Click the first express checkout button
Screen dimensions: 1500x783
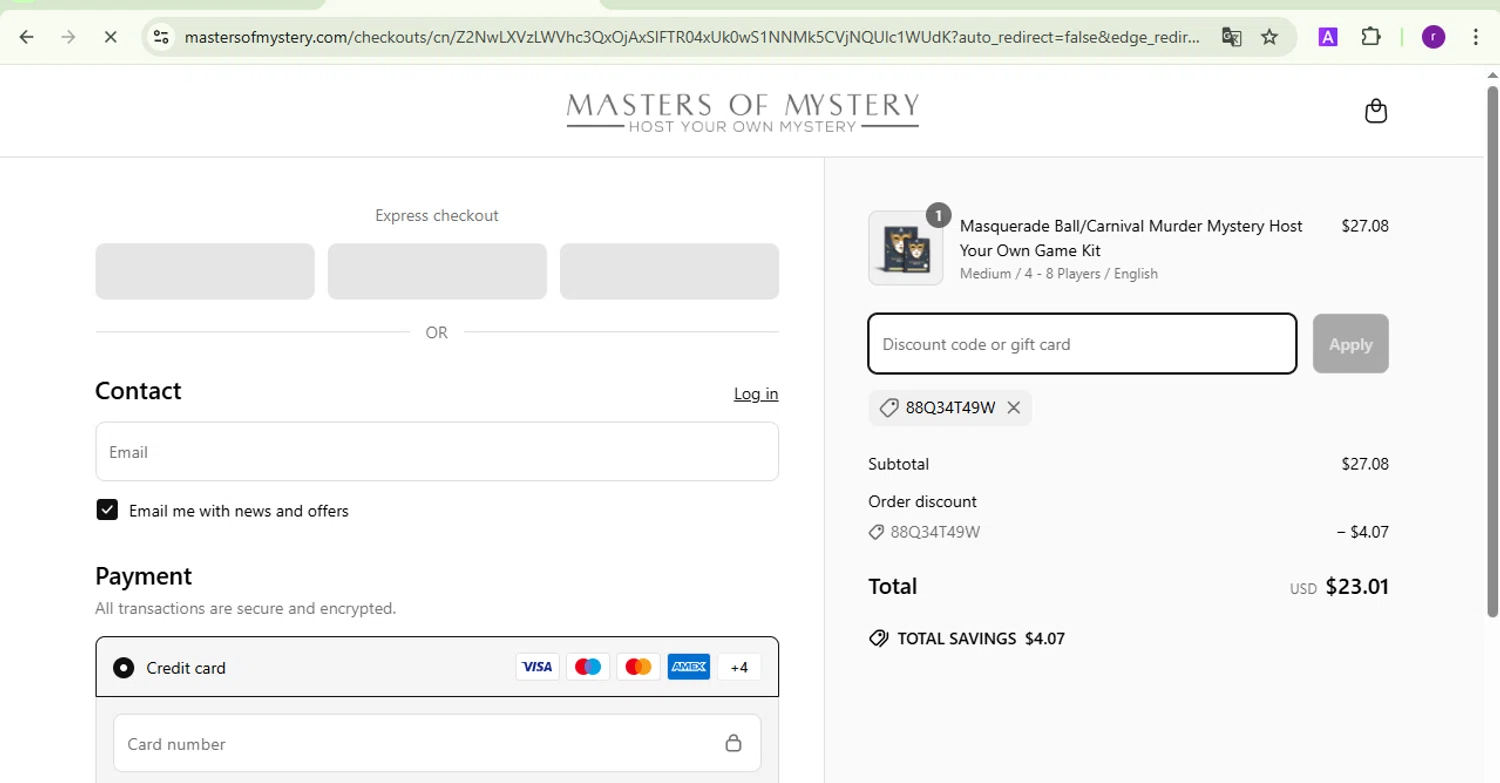point(205,271)
